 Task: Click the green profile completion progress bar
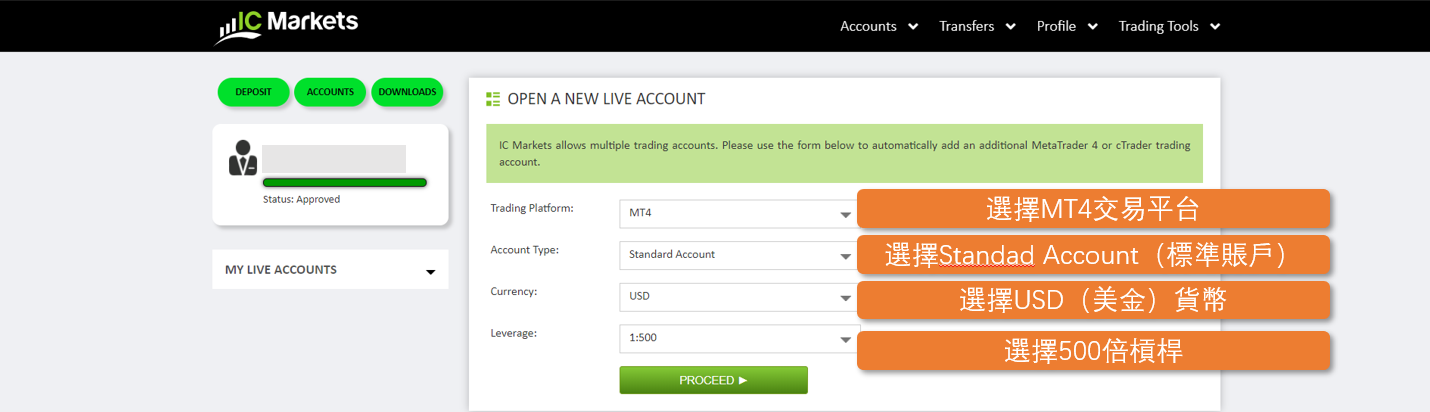pyautogui.click(x=345, y=183)
